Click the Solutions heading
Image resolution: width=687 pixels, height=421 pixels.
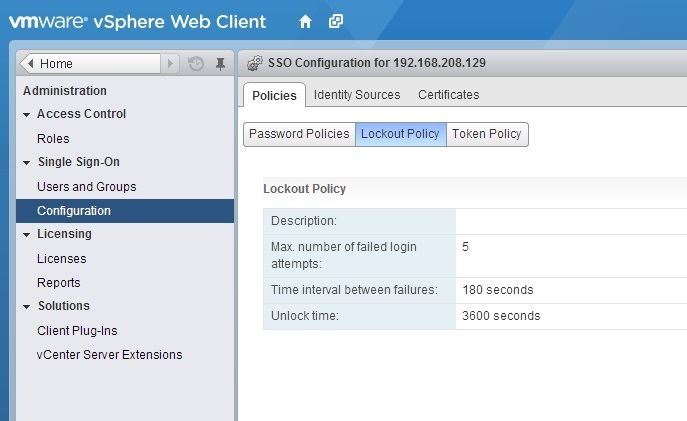click(64, 306)
